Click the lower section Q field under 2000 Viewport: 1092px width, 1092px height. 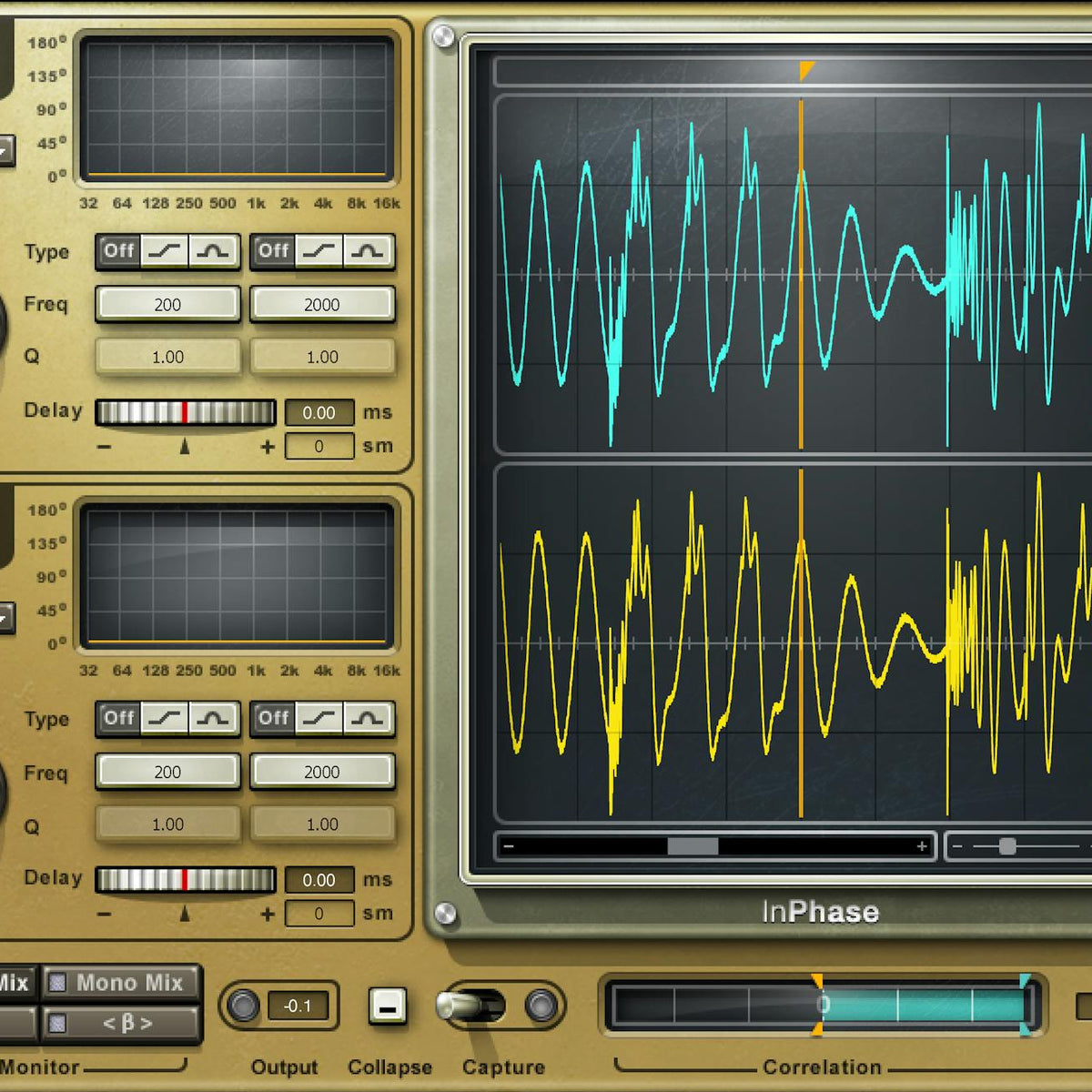[322, 824]
